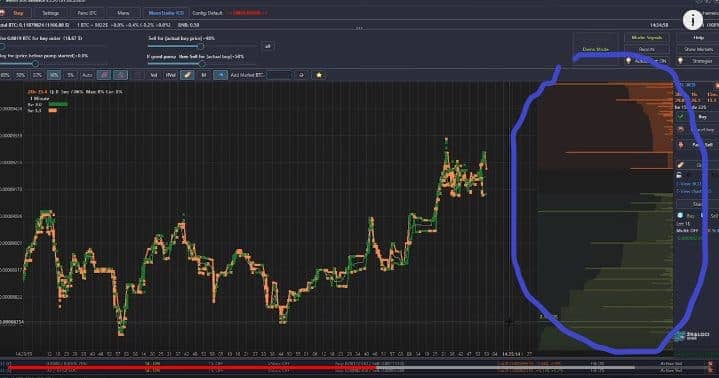Select the pencil drawing tool

[x=187, y=75]
